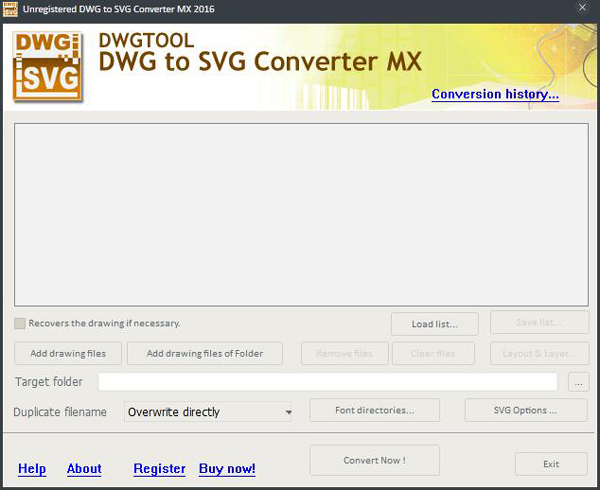This screenshot has height=490, width=600.
Task: Click the Exit button
Action: [x=551, y=464]
